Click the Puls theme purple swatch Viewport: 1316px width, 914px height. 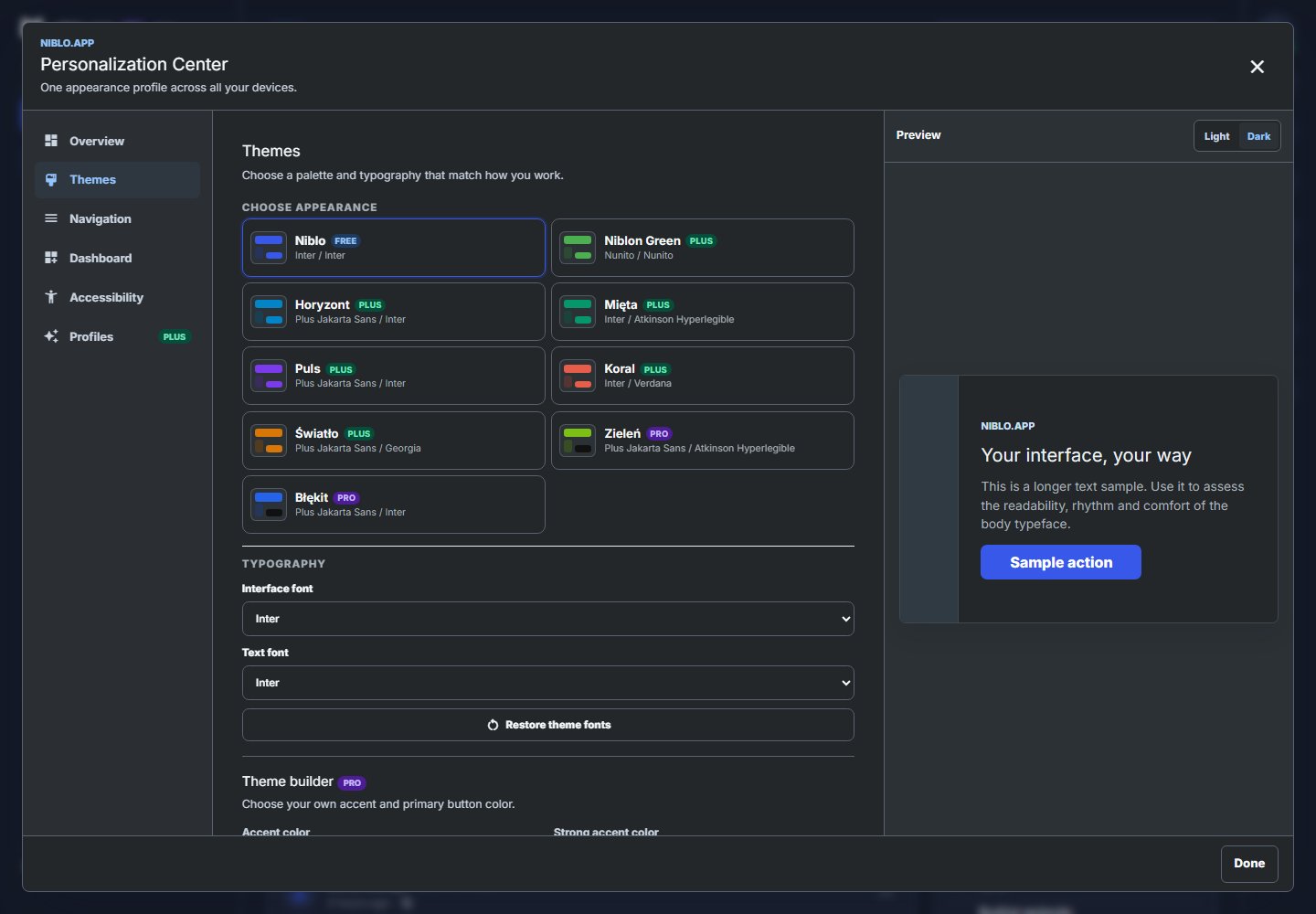(269, 376)
